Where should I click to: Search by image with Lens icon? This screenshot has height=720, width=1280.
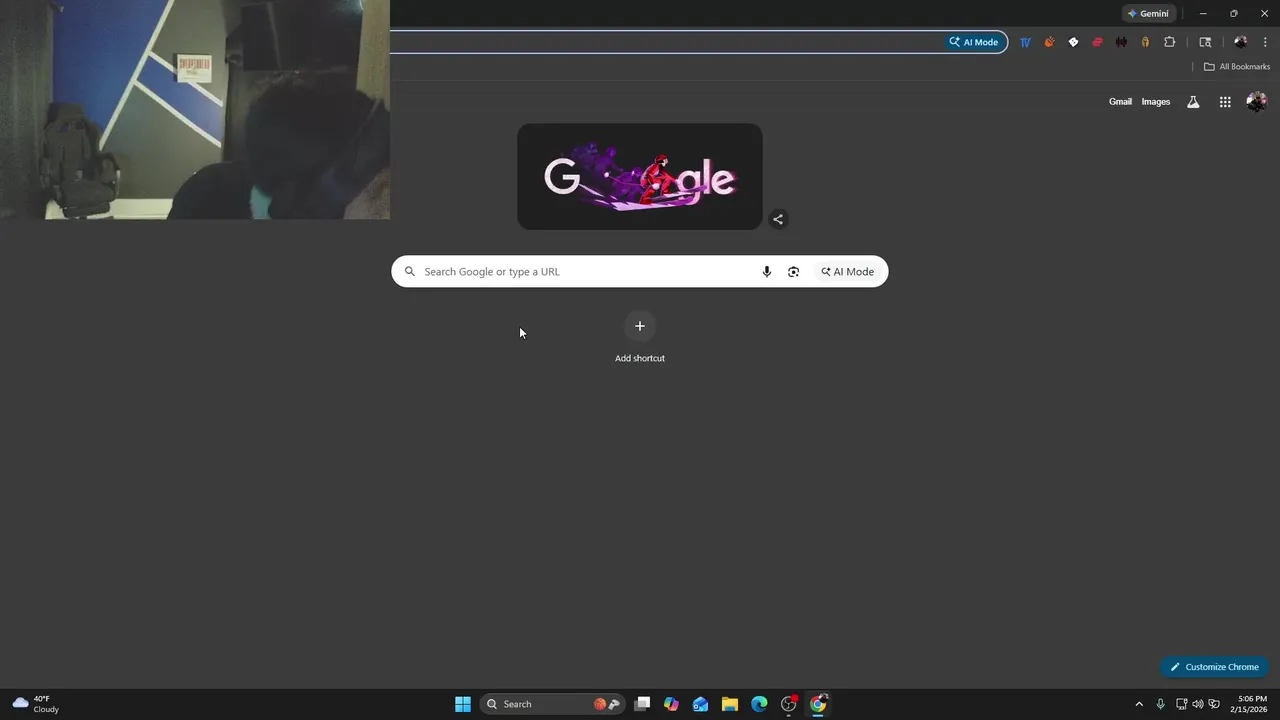(x=793, y=272)
